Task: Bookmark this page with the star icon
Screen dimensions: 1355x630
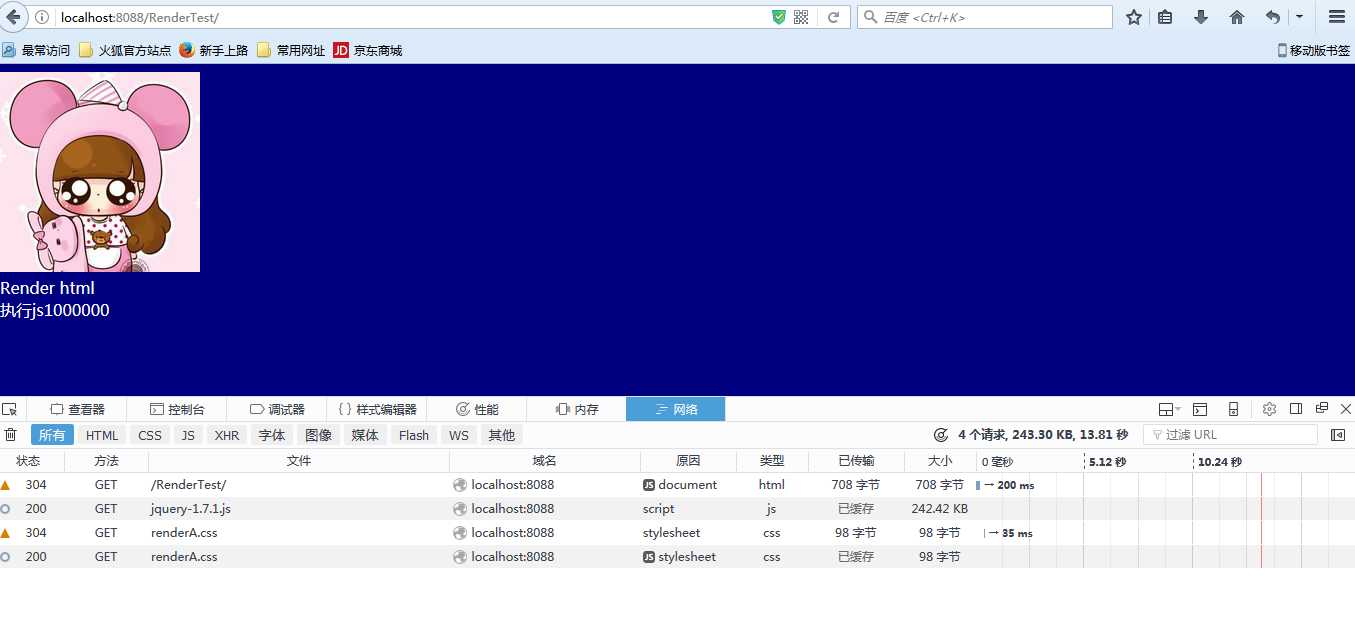Action: [1134, 17]
